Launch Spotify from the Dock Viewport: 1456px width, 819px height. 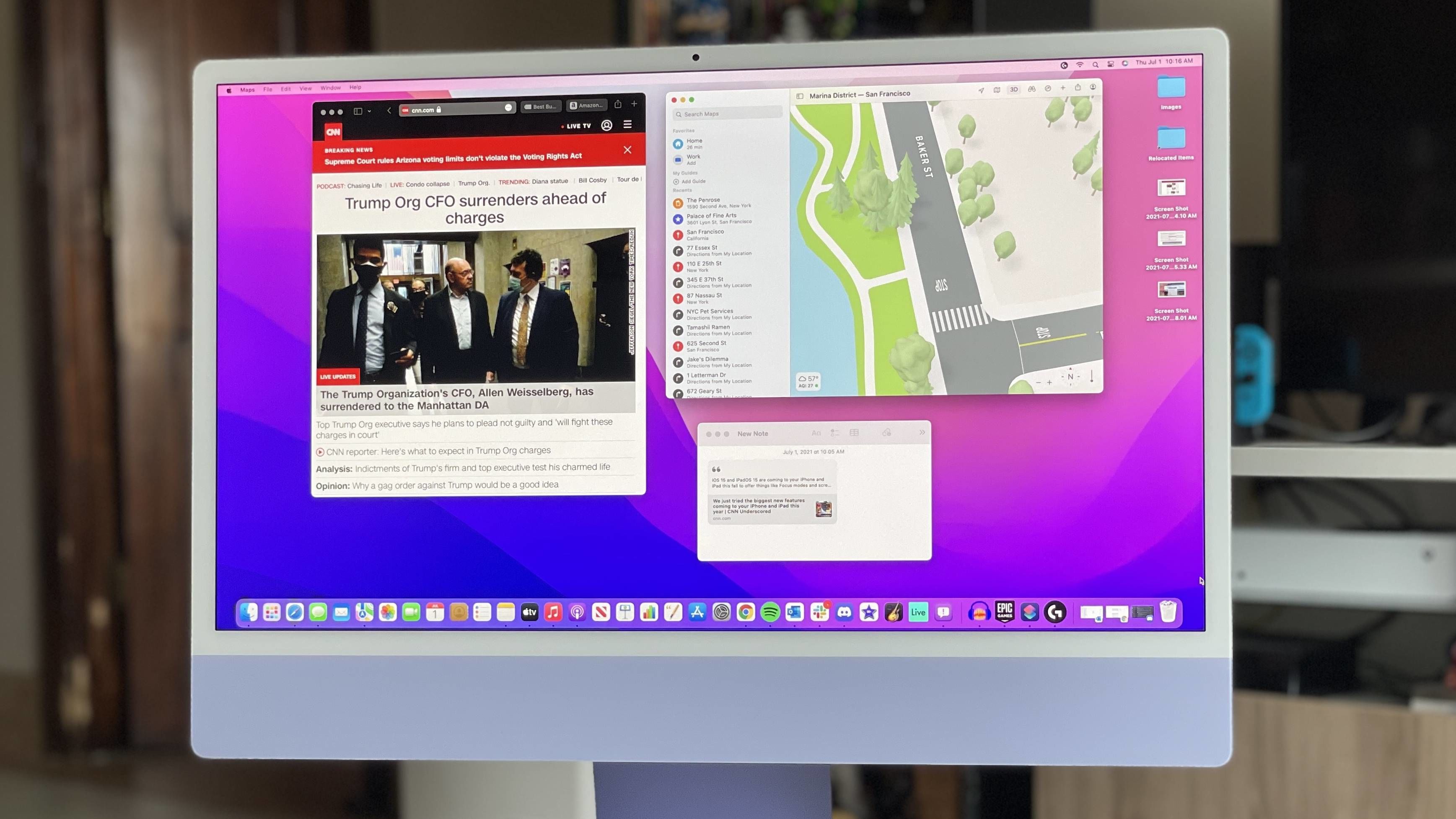[x=770, y=612]
